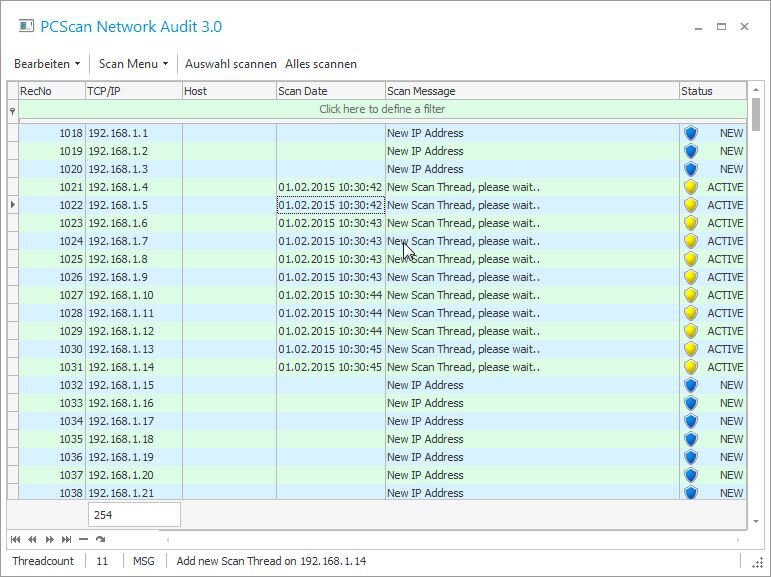
Task: Sort by Scan Date column header
Action: click(x=331, y=91)
